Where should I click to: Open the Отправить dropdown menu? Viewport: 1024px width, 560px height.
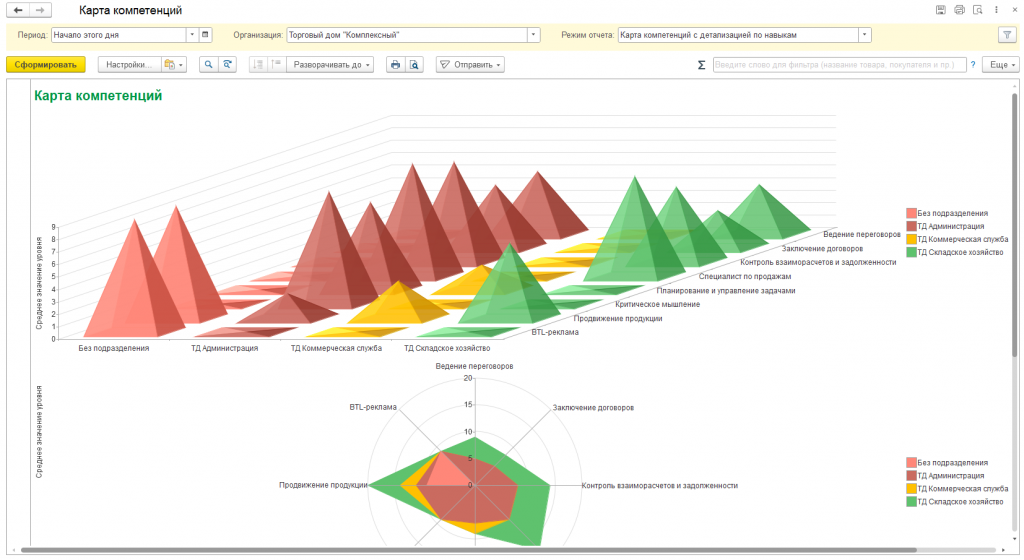pyautogui.click(x=470, y=65)
